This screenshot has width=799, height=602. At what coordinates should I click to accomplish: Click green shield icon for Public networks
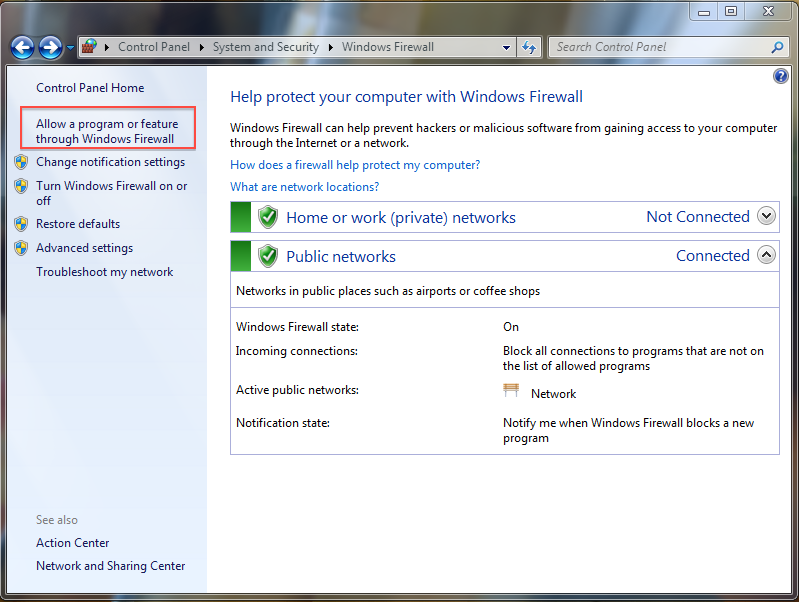[x=268, y=256]
